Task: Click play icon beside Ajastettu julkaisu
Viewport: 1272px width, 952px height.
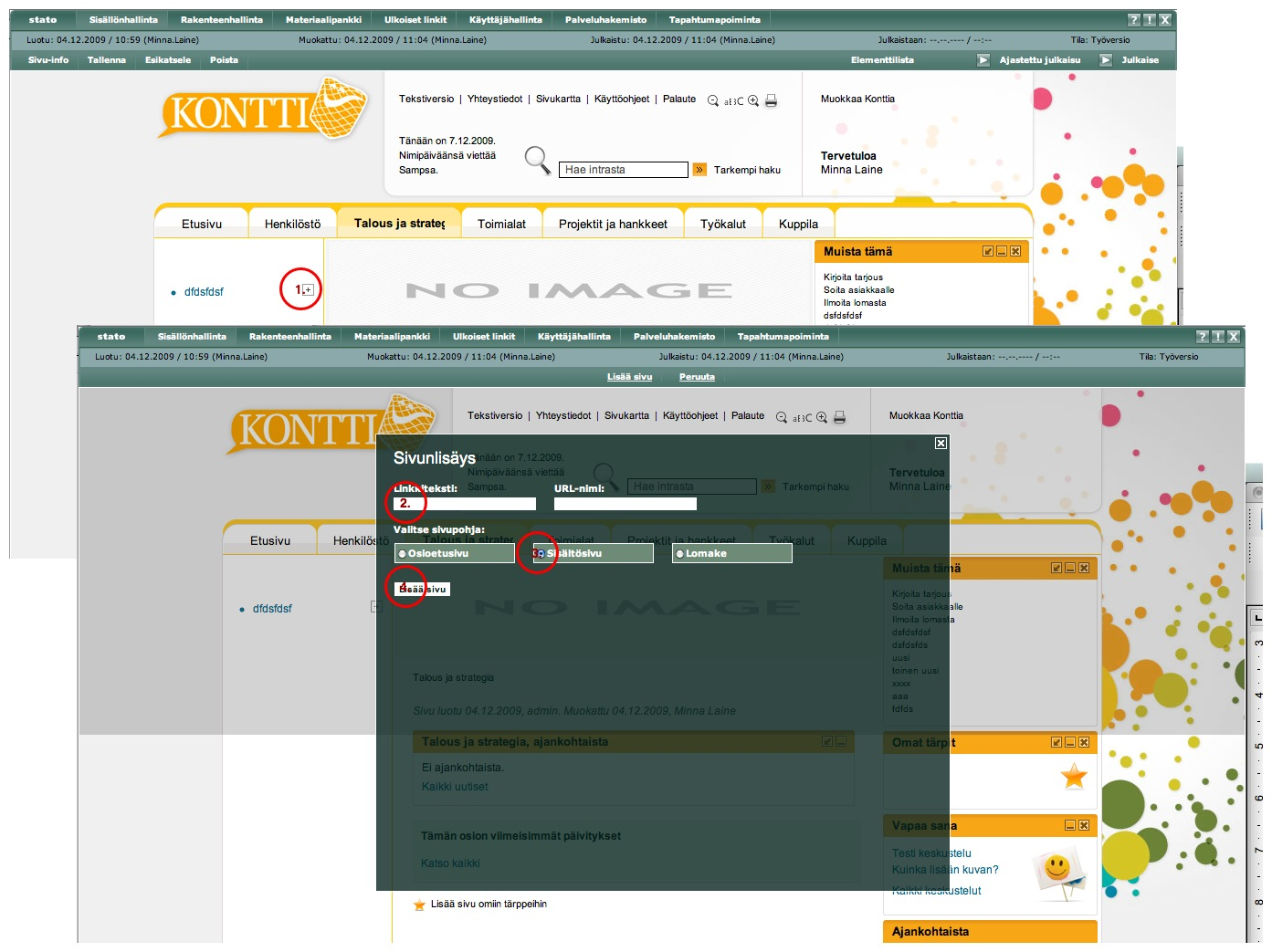Action: click(x=983, y=60)
